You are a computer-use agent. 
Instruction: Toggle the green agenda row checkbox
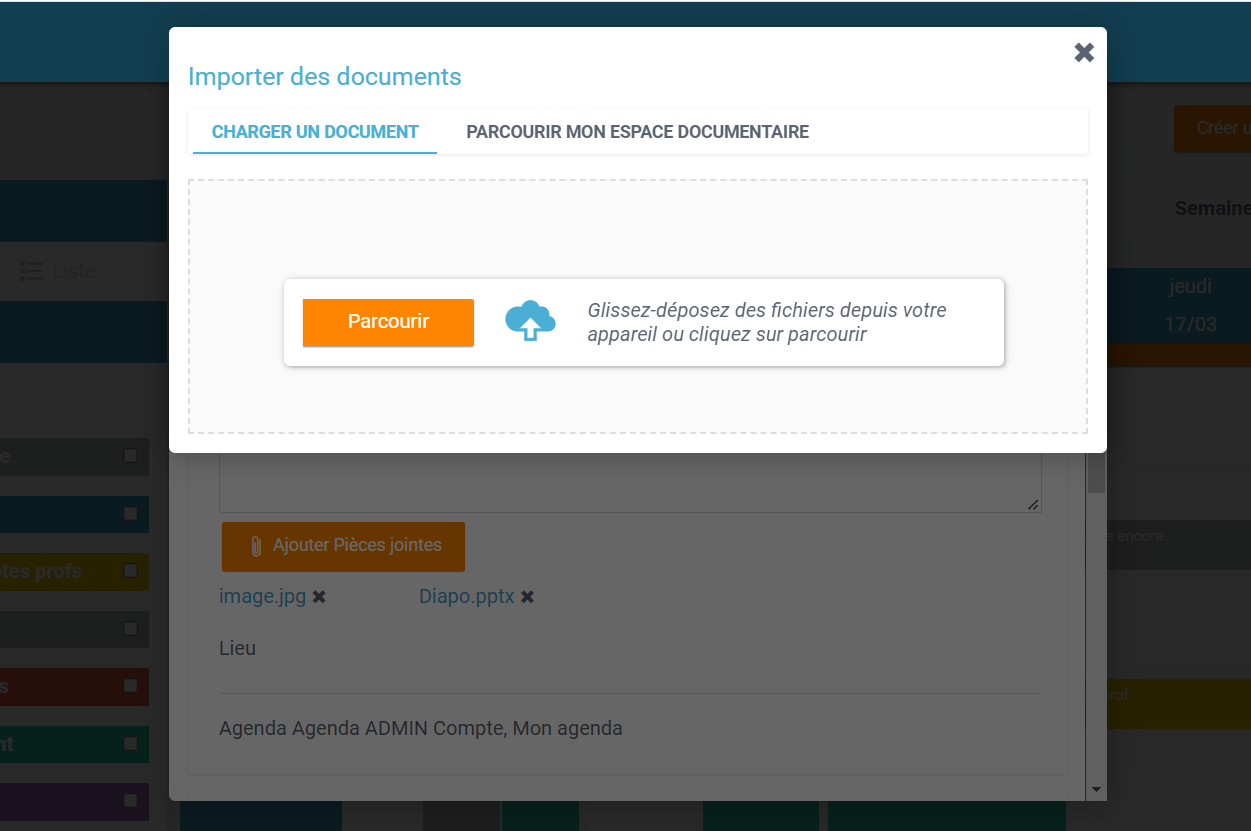coord(130,744)
